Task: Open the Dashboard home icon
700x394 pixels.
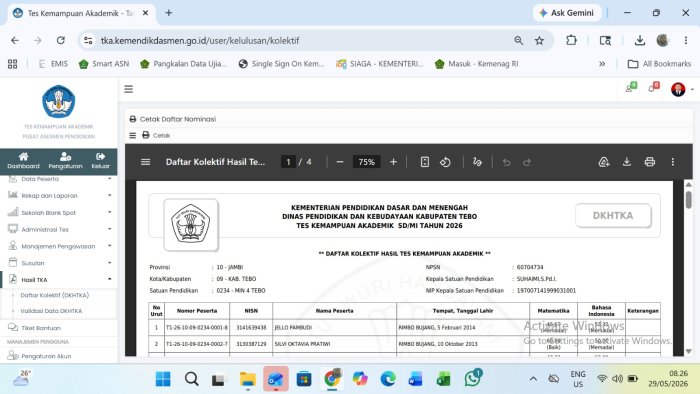Action: click(x=23, y=161)
